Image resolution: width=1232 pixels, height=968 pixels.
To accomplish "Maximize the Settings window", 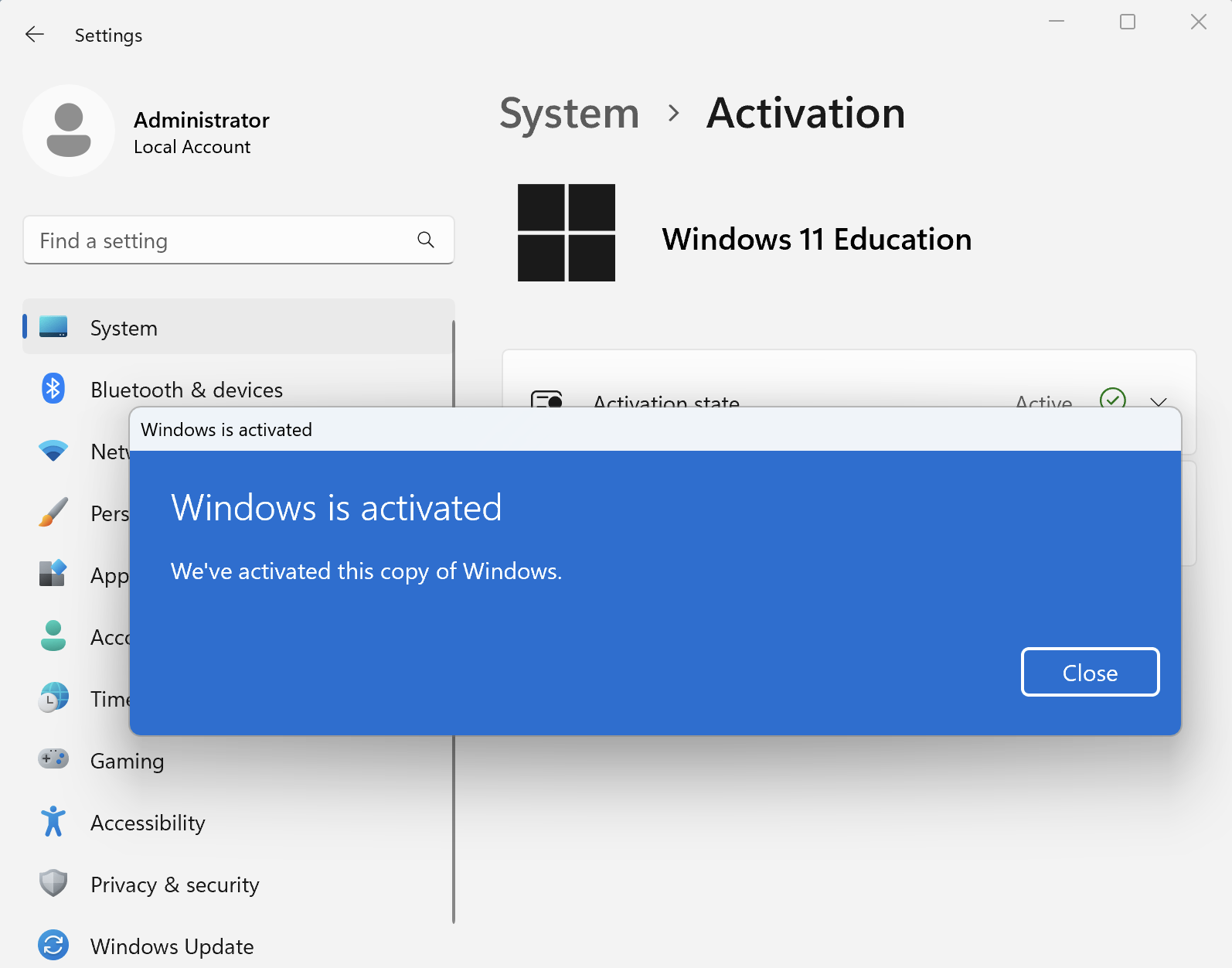I will click(x=1128, y=22).
